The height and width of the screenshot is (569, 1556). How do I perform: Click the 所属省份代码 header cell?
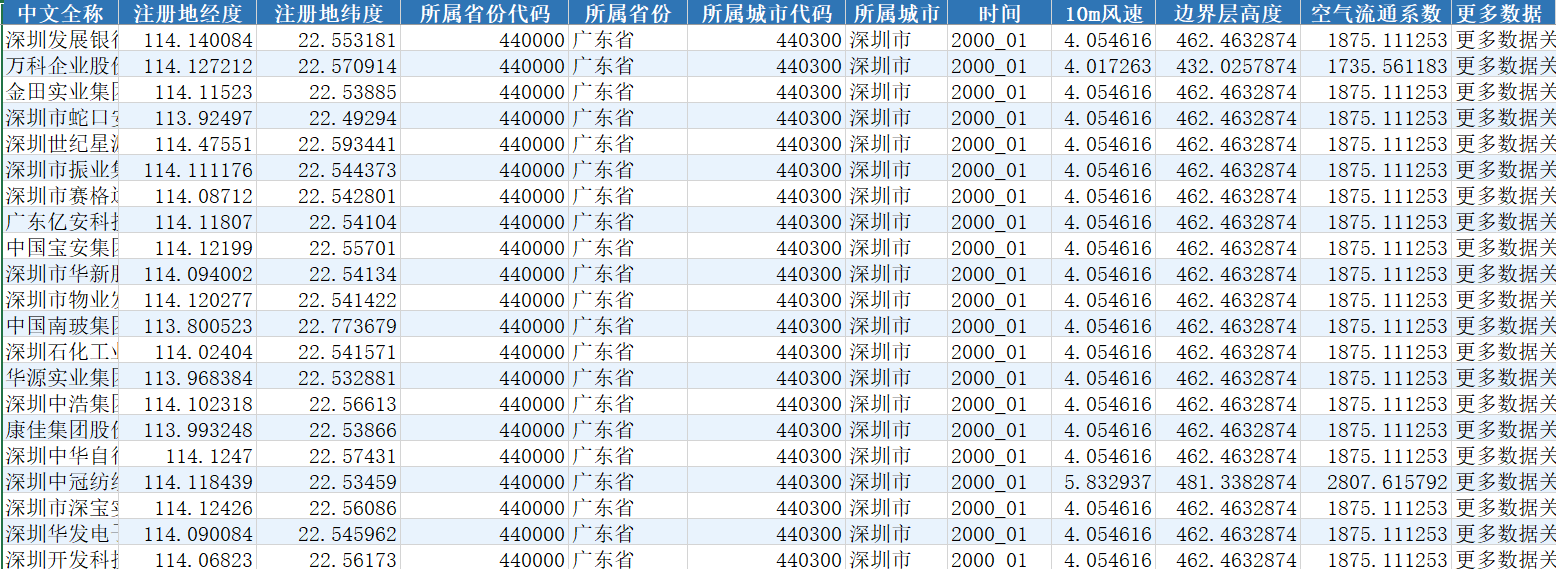point(484,14)
